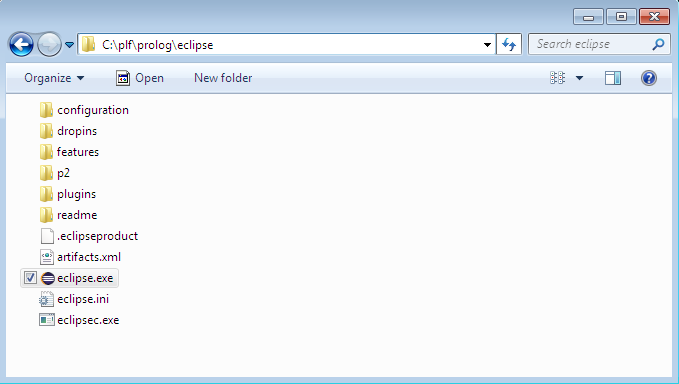Select the text 'readme'

pos(77,215)
